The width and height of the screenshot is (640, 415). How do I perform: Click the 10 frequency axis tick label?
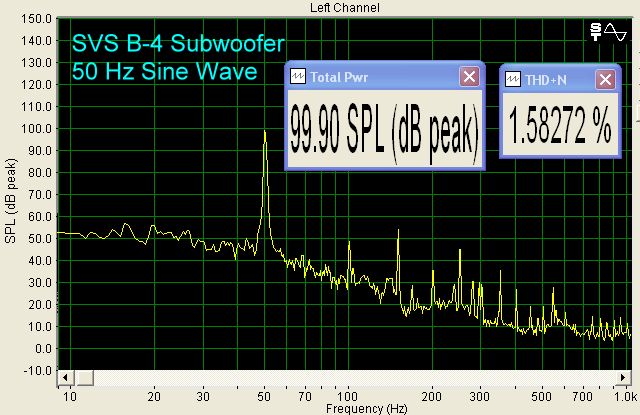[x=70, y=397]
